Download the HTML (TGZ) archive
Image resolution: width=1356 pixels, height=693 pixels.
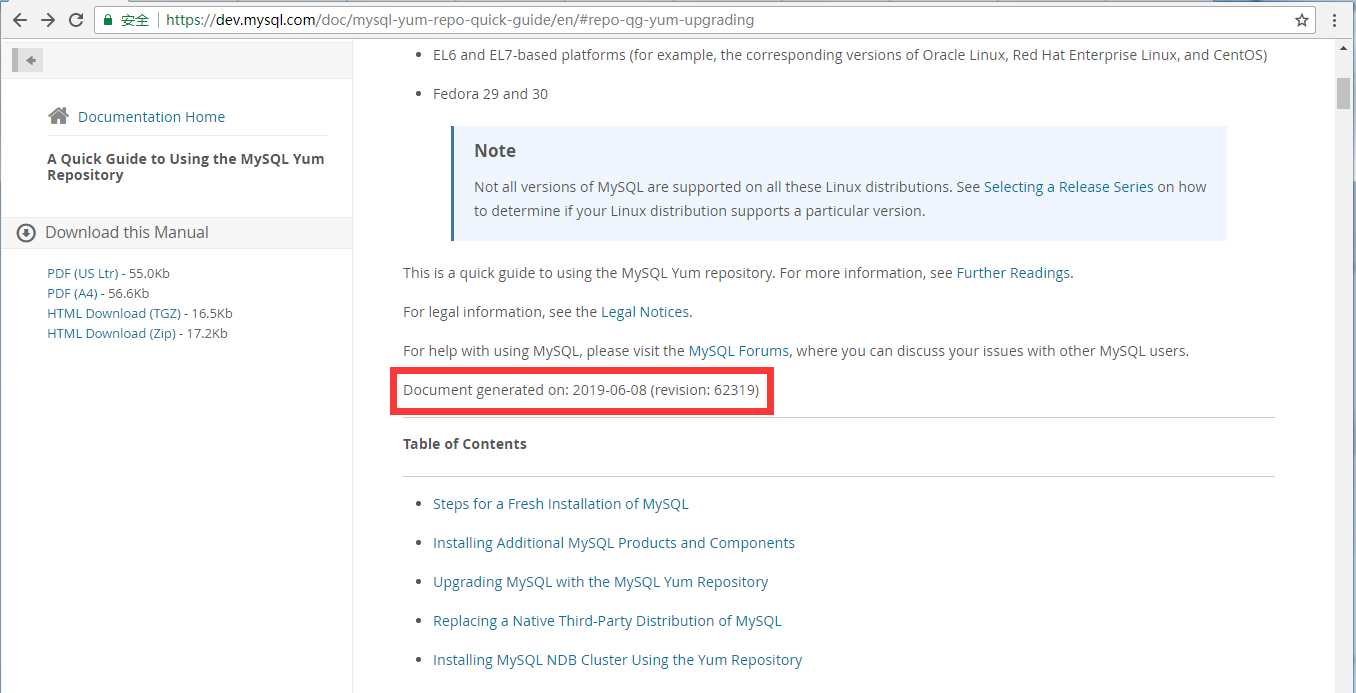click(140, 313)
